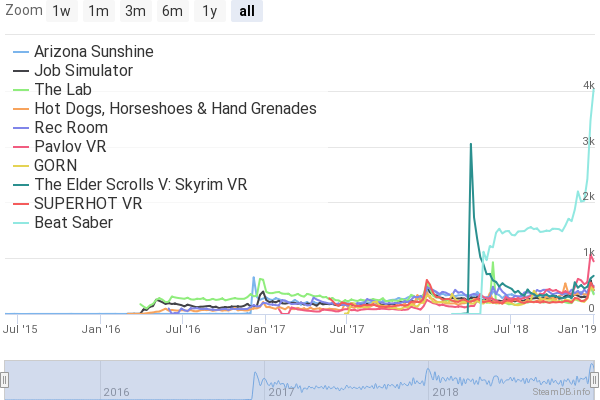Set zoom to 1m
The height and width of the screenshot is (400, 600).
98,12
